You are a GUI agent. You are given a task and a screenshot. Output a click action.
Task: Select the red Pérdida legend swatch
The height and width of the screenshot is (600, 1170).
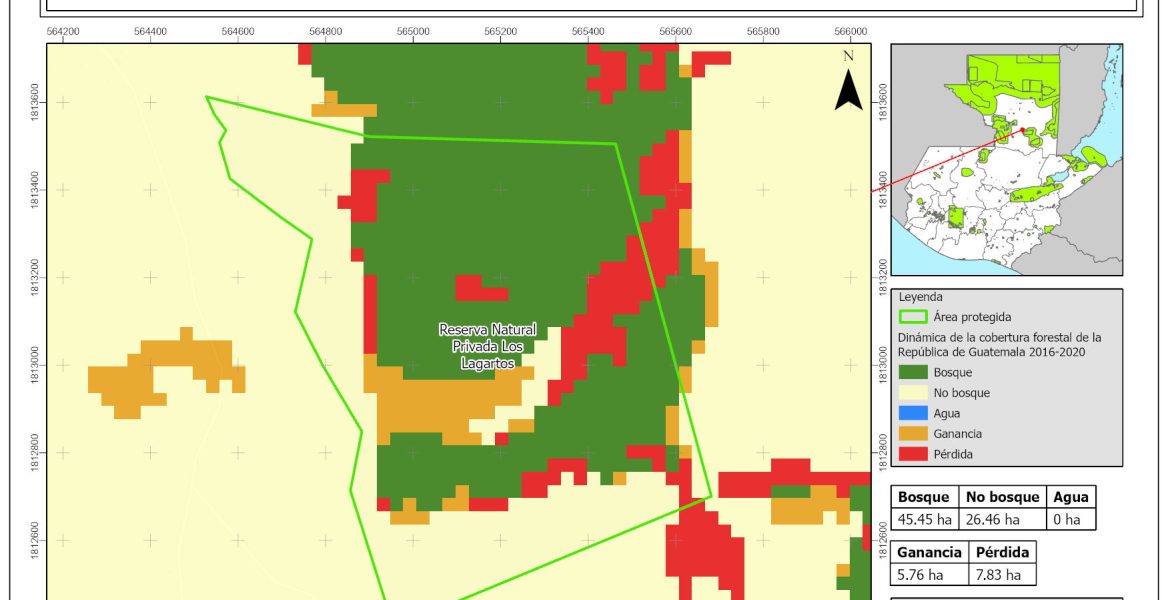point(912,454)
